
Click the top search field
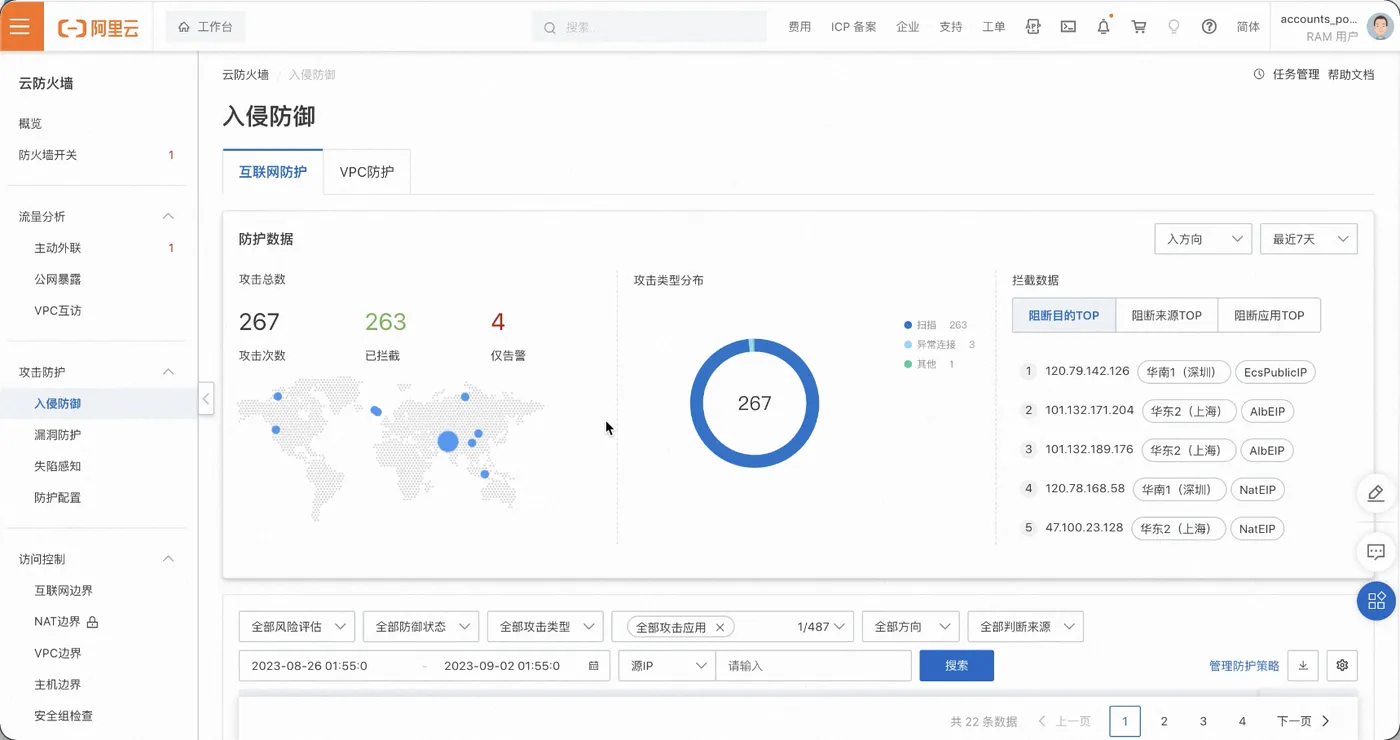[649, 28]
